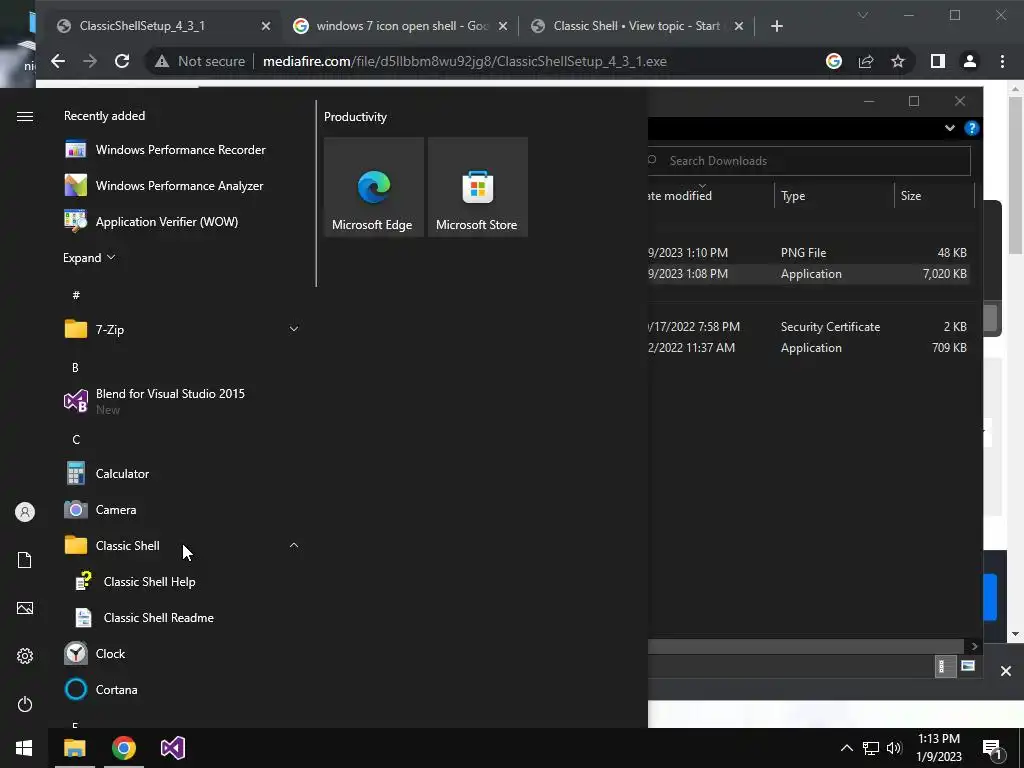
Task: Open the Start menu hamburger icon
Action: click(x=25, y=116)
